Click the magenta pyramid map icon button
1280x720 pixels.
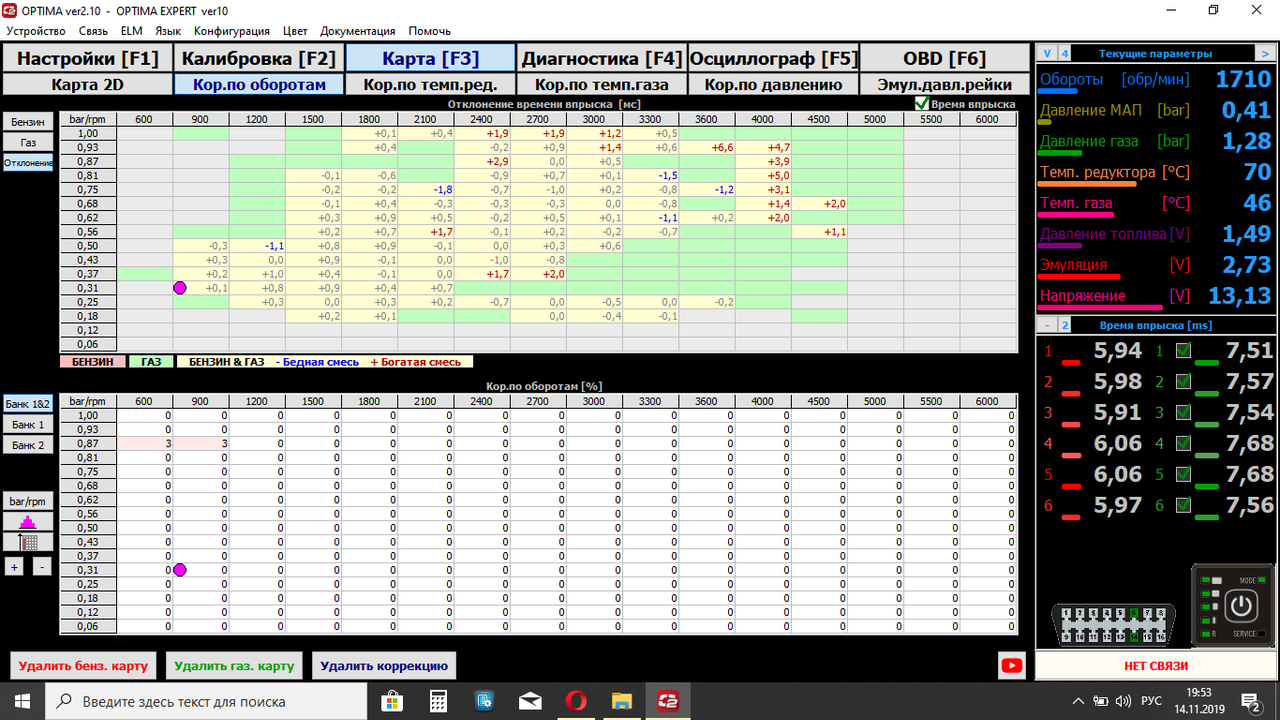pyautogui.click(x=28, y=521)
